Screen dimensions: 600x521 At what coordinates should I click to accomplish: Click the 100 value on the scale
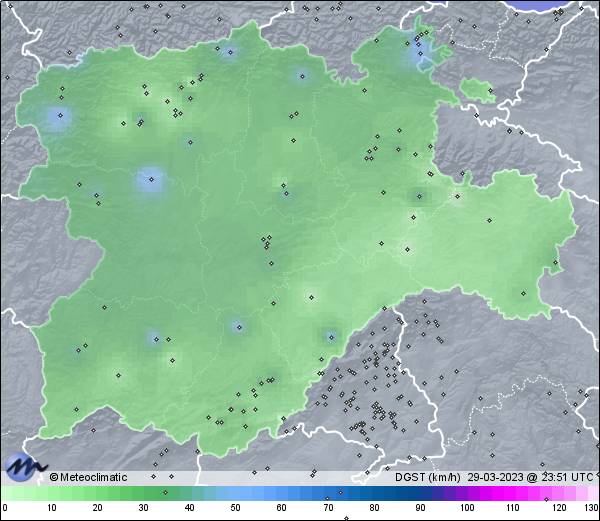467,508
